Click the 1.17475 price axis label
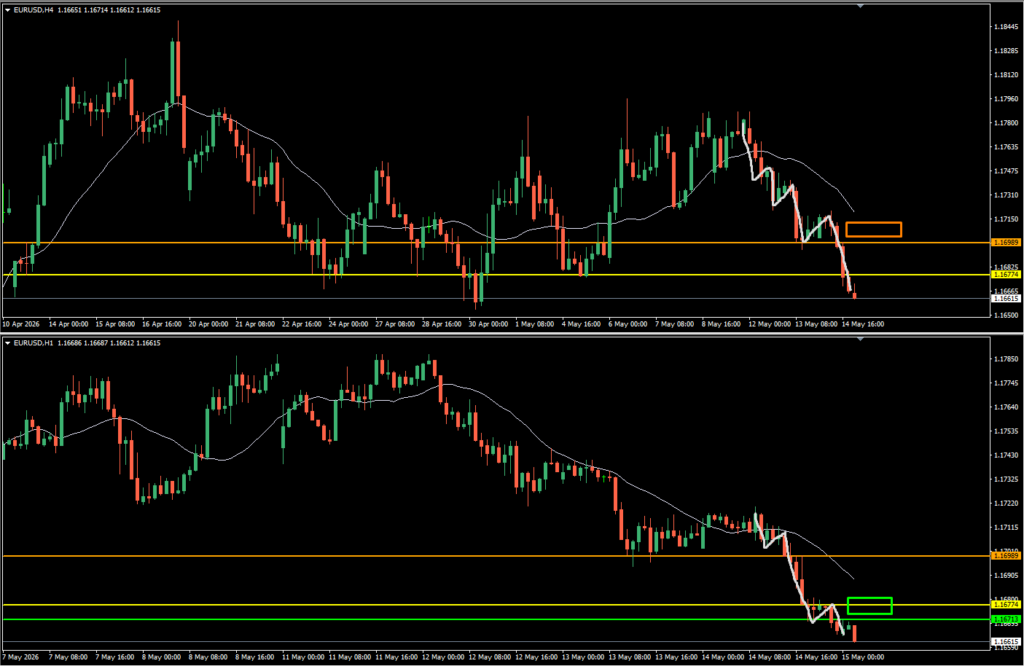The image size is (1024, 666). [x=1006, y=171]
